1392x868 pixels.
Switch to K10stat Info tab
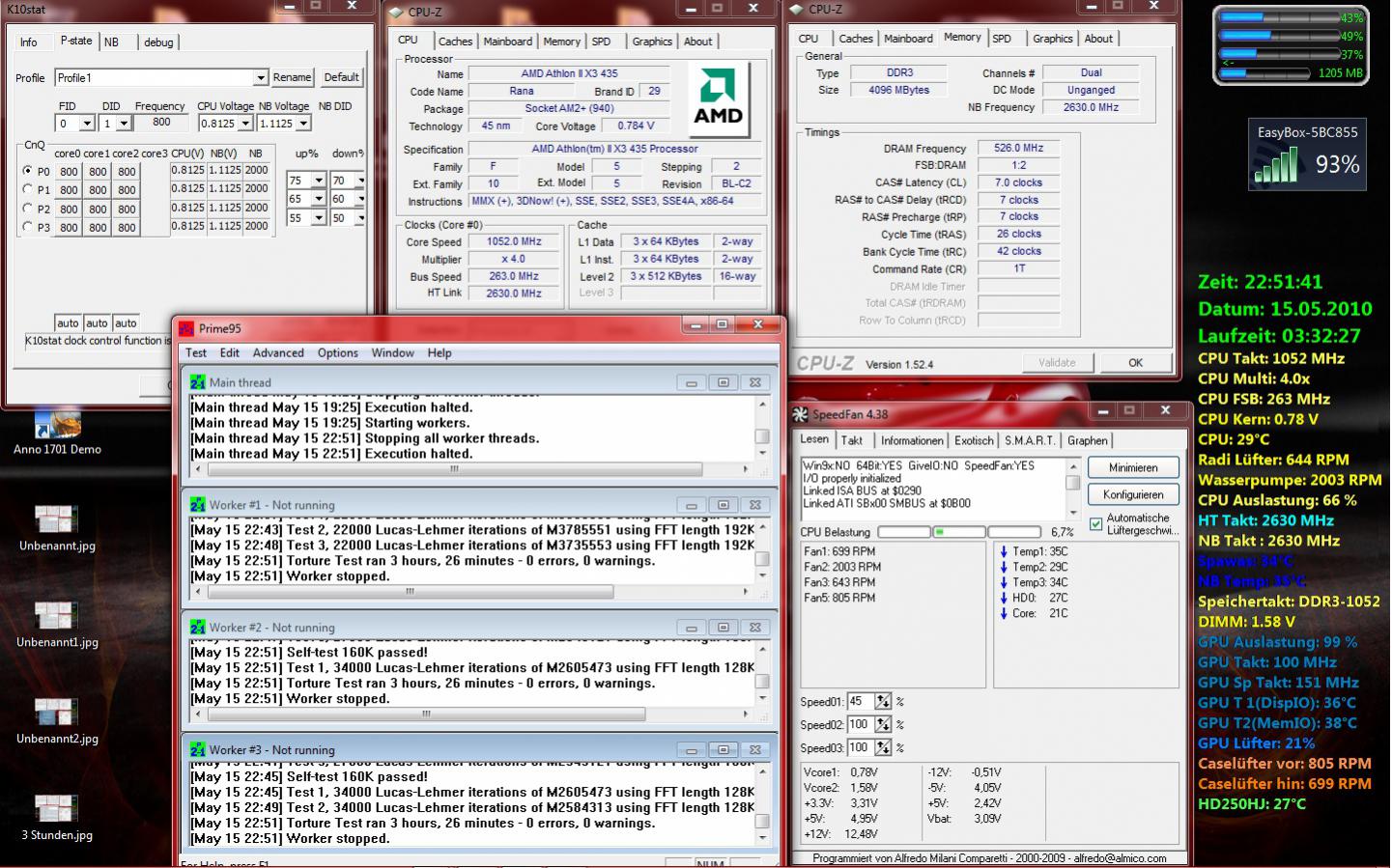[29, 42]
